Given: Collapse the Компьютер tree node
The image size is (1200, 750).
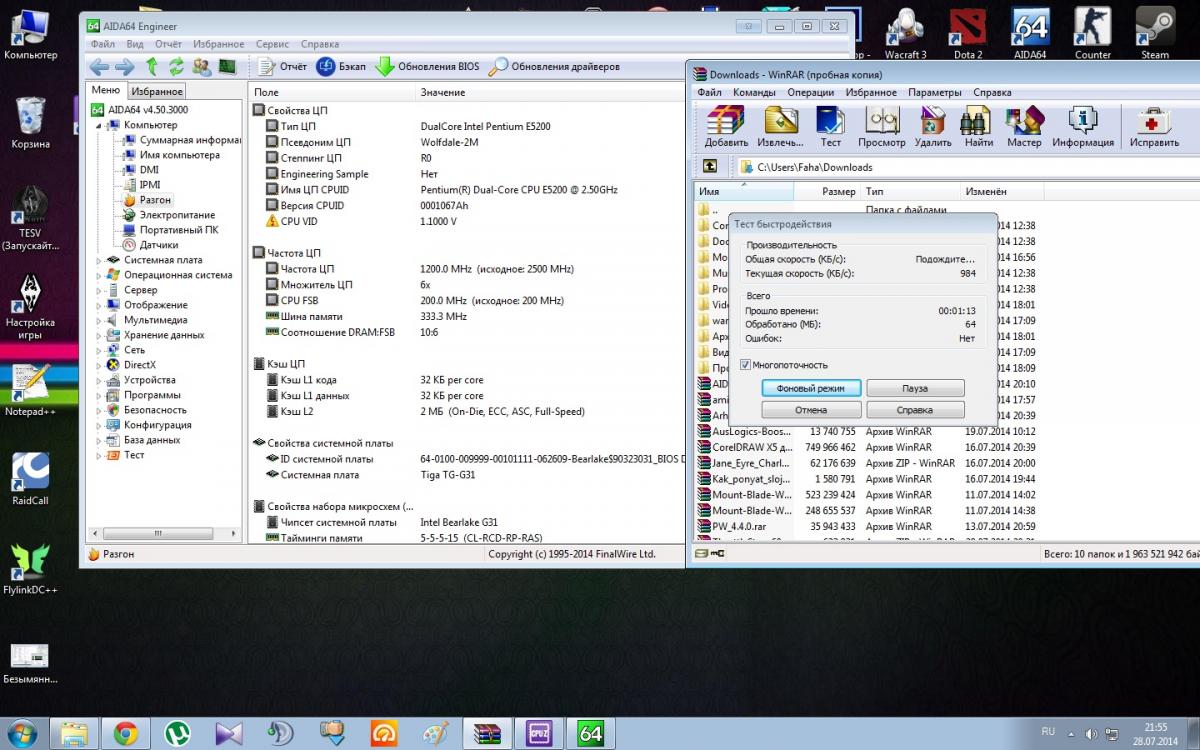Looking at the screenshot, I should click(x=99, y=125).
